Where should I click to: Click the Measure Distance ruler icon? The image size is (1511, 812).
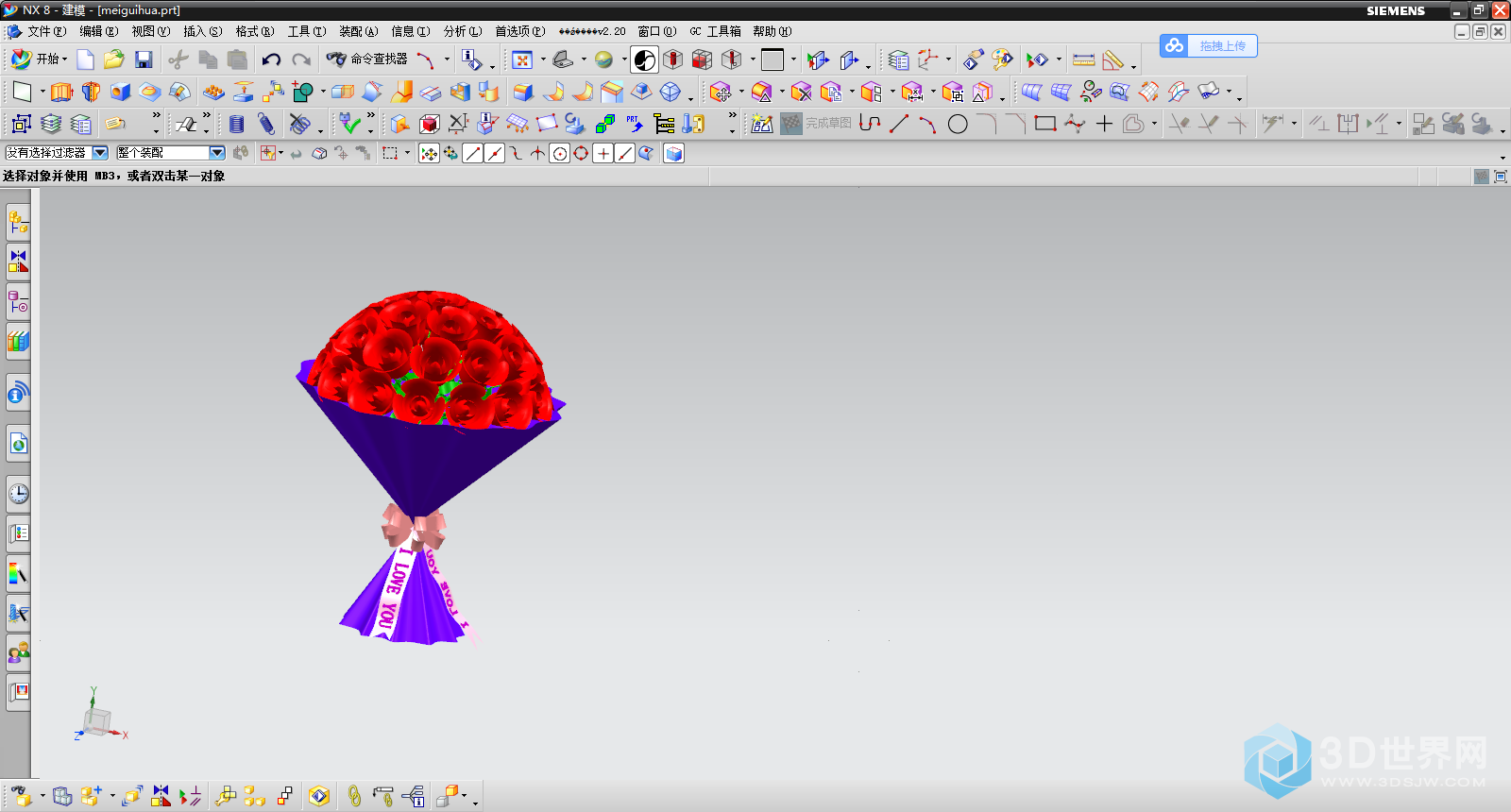click(1083, 59)
